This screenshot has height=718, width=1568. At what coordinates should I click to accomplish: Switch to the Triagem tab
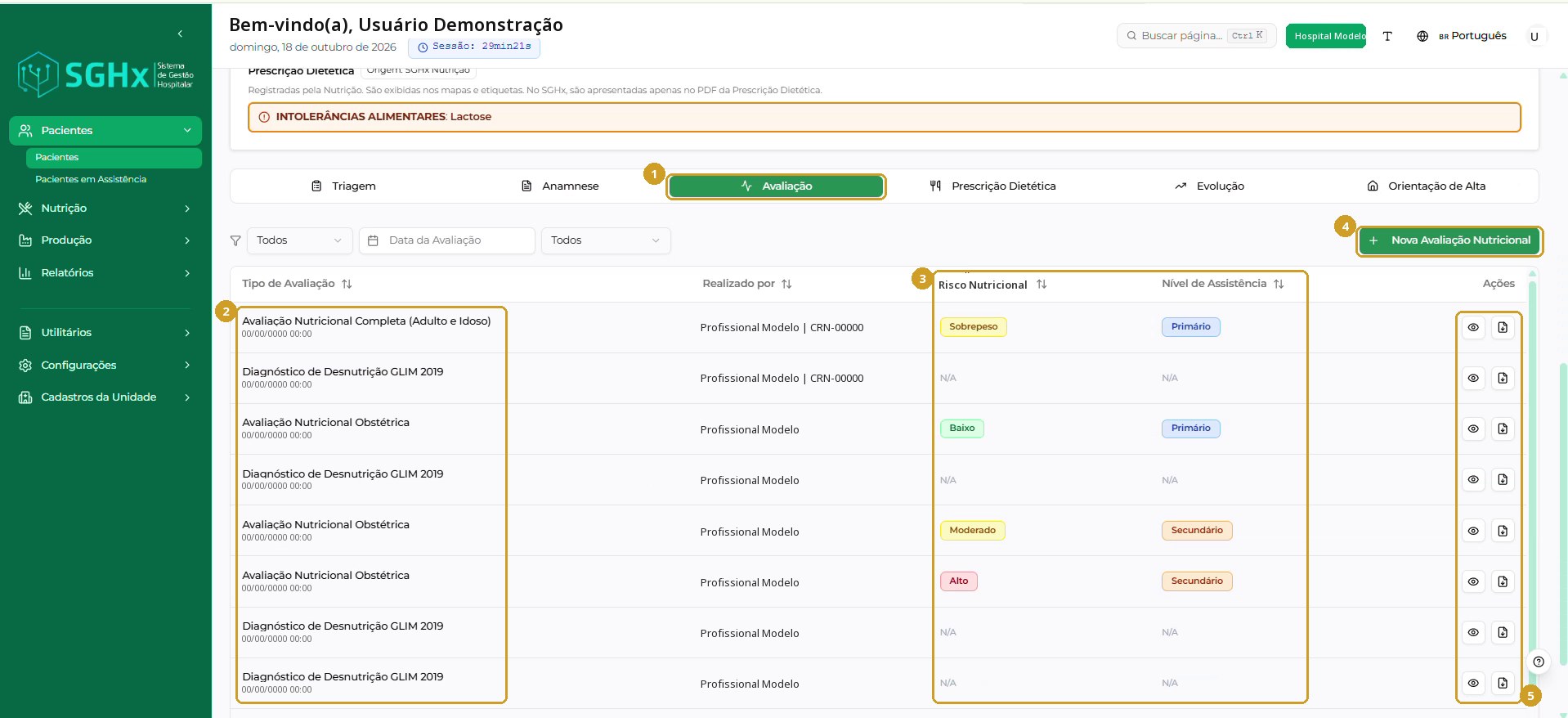click(343, 186)
